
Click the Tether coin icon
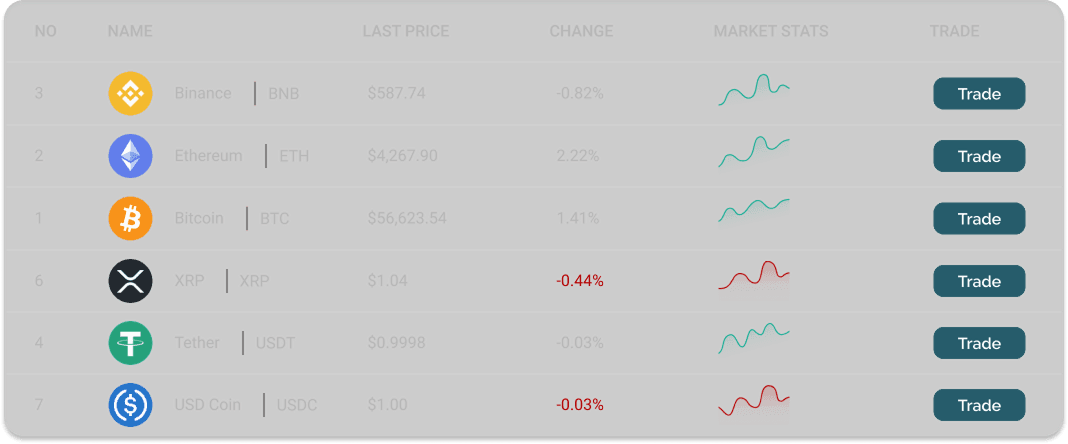point(130,343)
